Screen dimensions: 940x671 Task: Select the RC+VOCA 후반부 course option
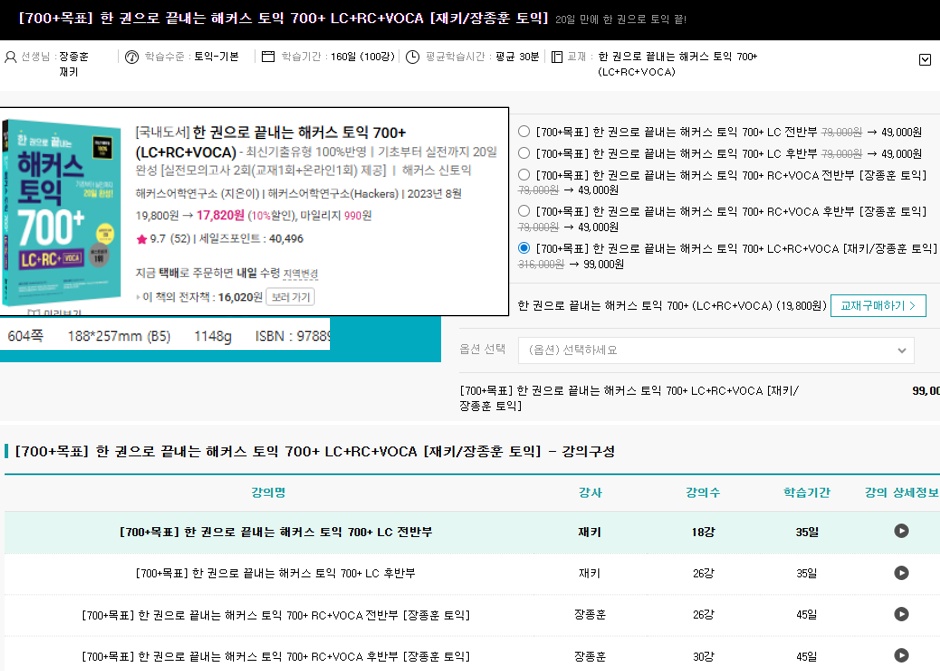[x=524, y=211]
